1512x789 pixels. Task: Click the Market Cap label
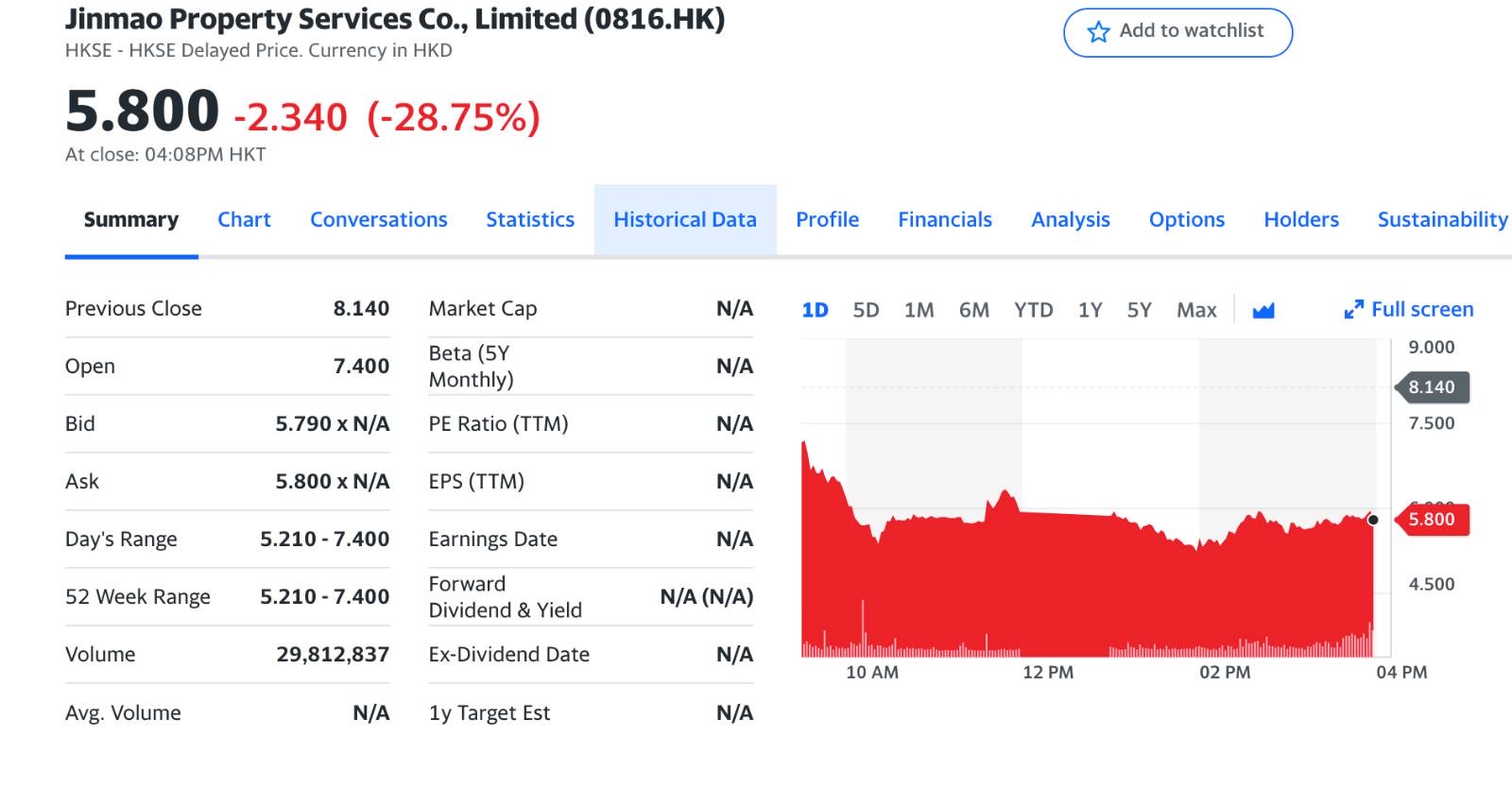483,308
